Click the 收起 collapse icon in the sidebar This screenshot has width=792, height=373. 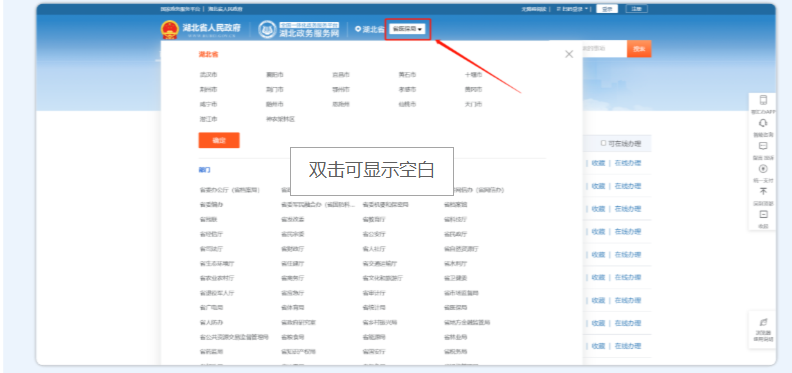[x=763, y=214]
